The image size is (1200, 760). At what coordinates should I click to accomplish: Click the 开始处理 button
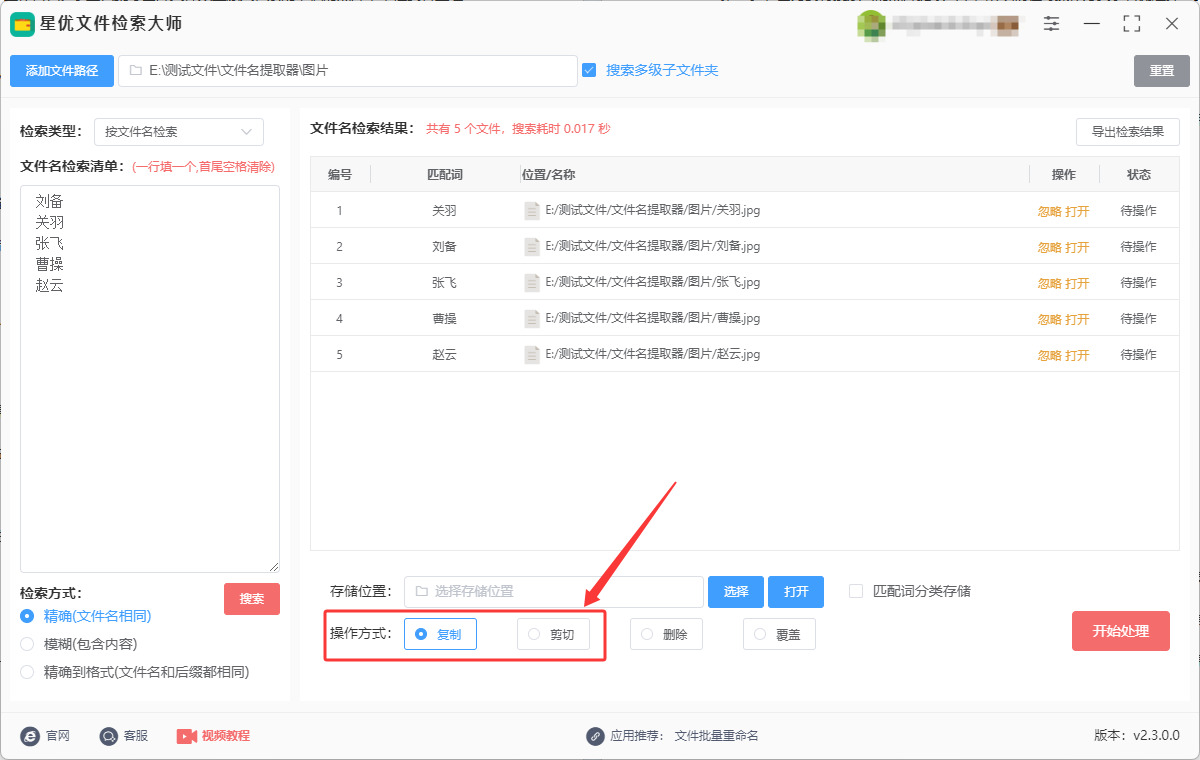click(x=1121, y=631)
